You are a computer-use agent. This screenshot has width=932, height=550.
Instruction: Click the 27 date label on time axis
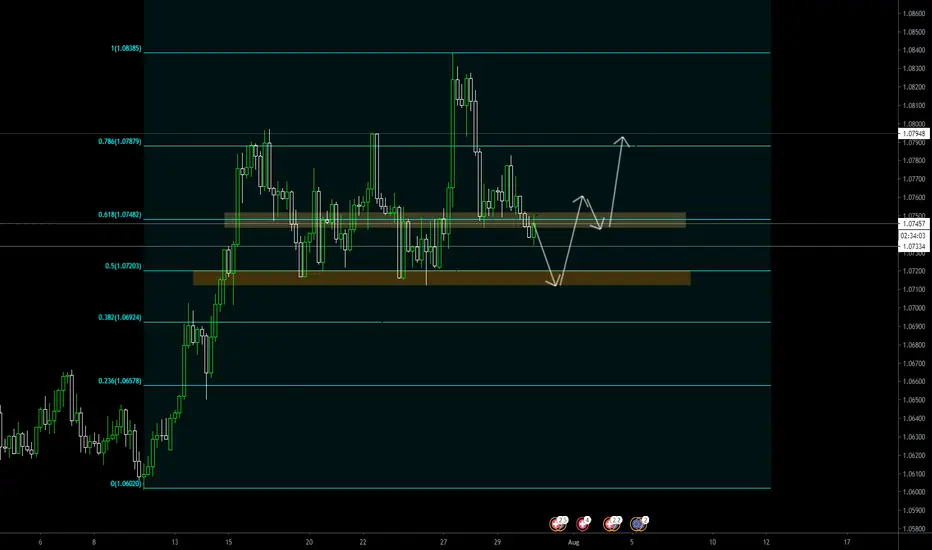coord(443,542)
